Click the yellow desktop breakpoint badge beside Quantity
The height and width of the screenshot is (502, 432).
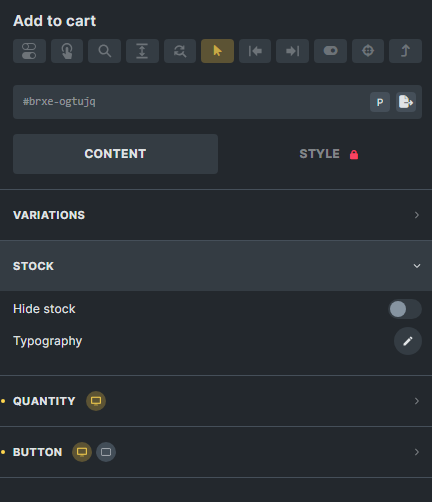tap(96, 401)
